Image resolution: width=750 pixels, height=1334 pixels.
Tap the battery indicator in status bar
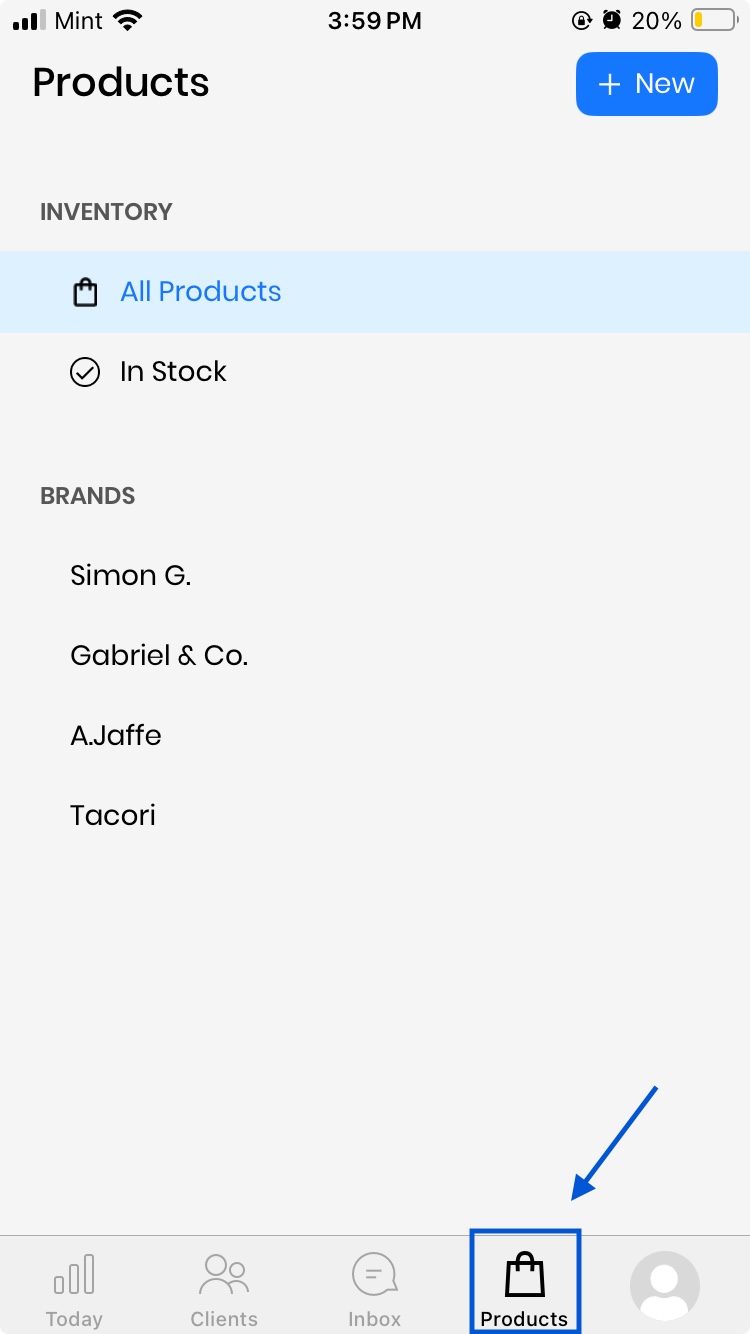click(712, 20)
